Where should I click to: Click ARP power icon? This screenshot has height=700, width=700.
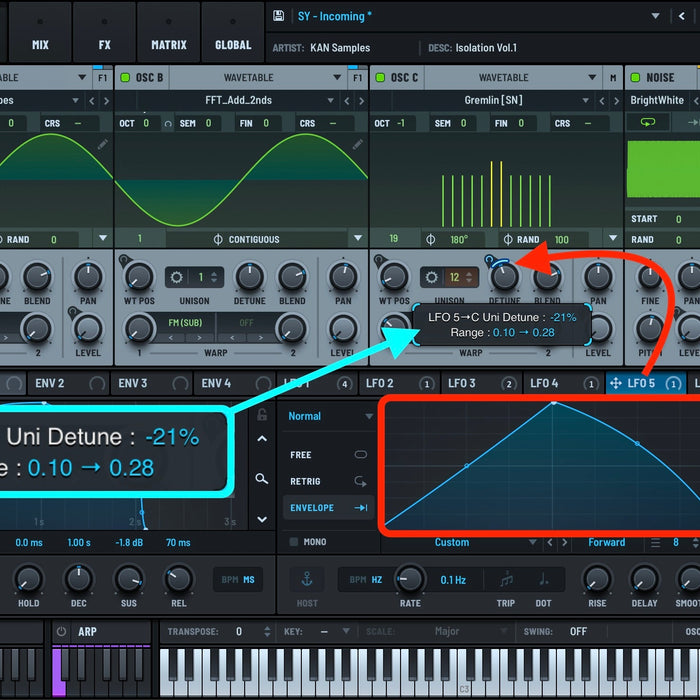click(x=62, y=631)
